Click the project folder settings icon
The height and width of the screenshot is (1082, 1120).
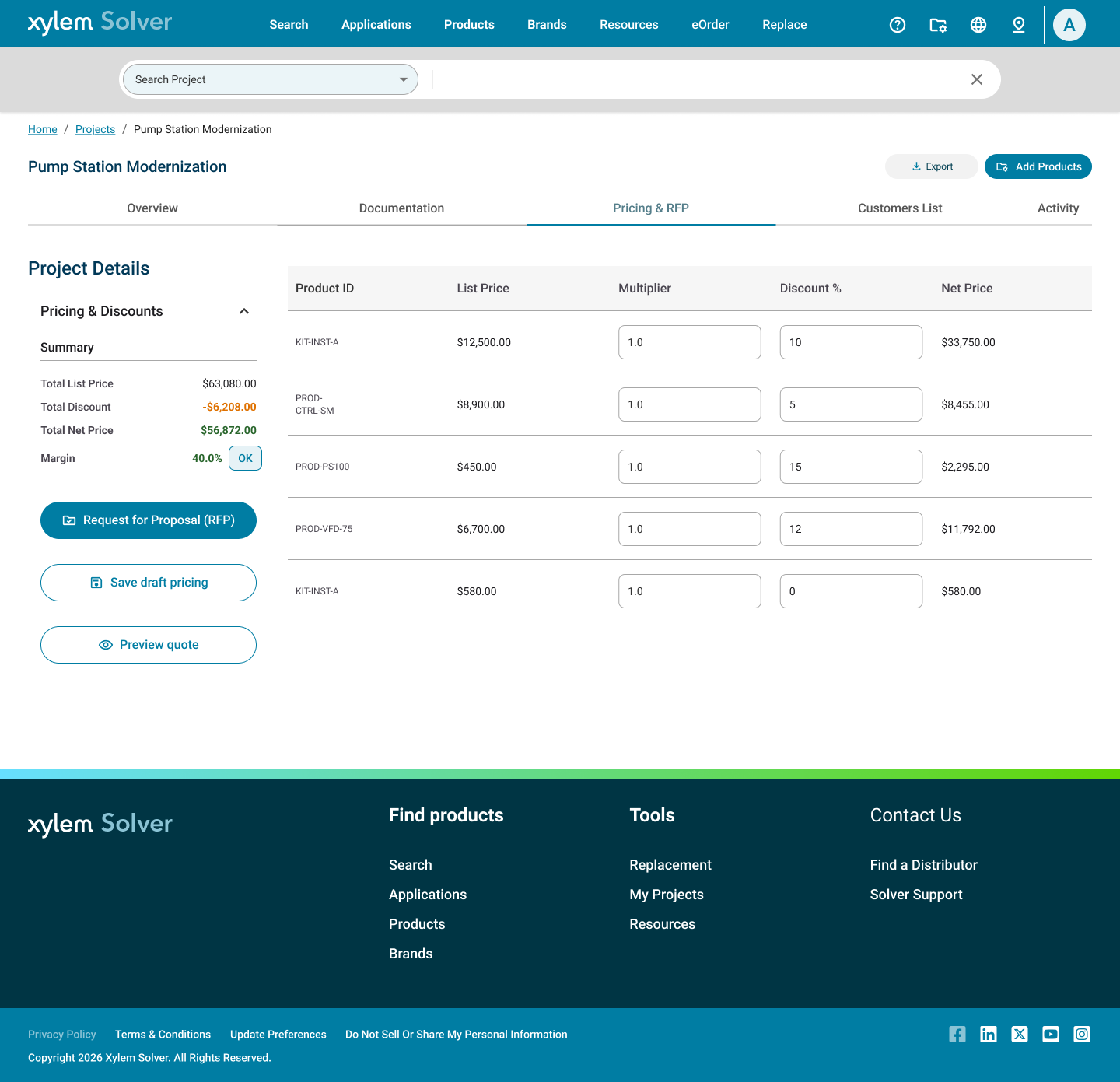(938, 24)
